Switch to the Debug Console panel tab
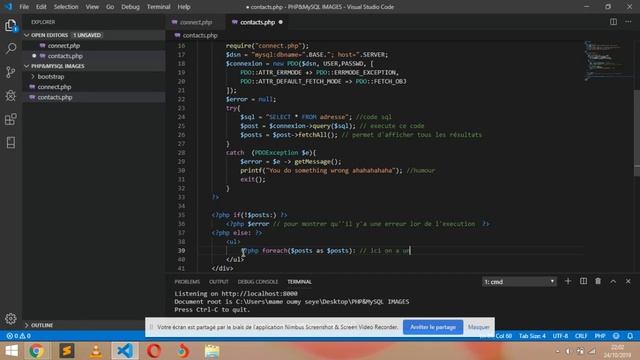The width and height of the screenshot is (640, 360). tap(258, 282)
